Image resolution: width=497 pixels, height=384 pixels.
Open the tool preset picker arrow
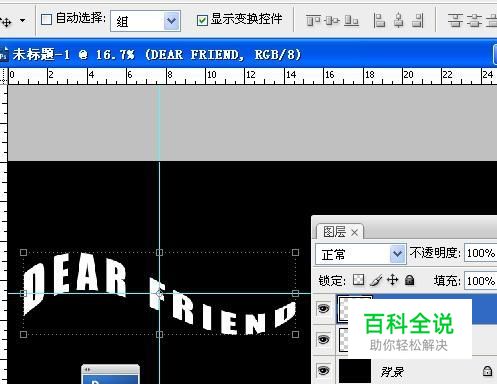coord(22,20)
